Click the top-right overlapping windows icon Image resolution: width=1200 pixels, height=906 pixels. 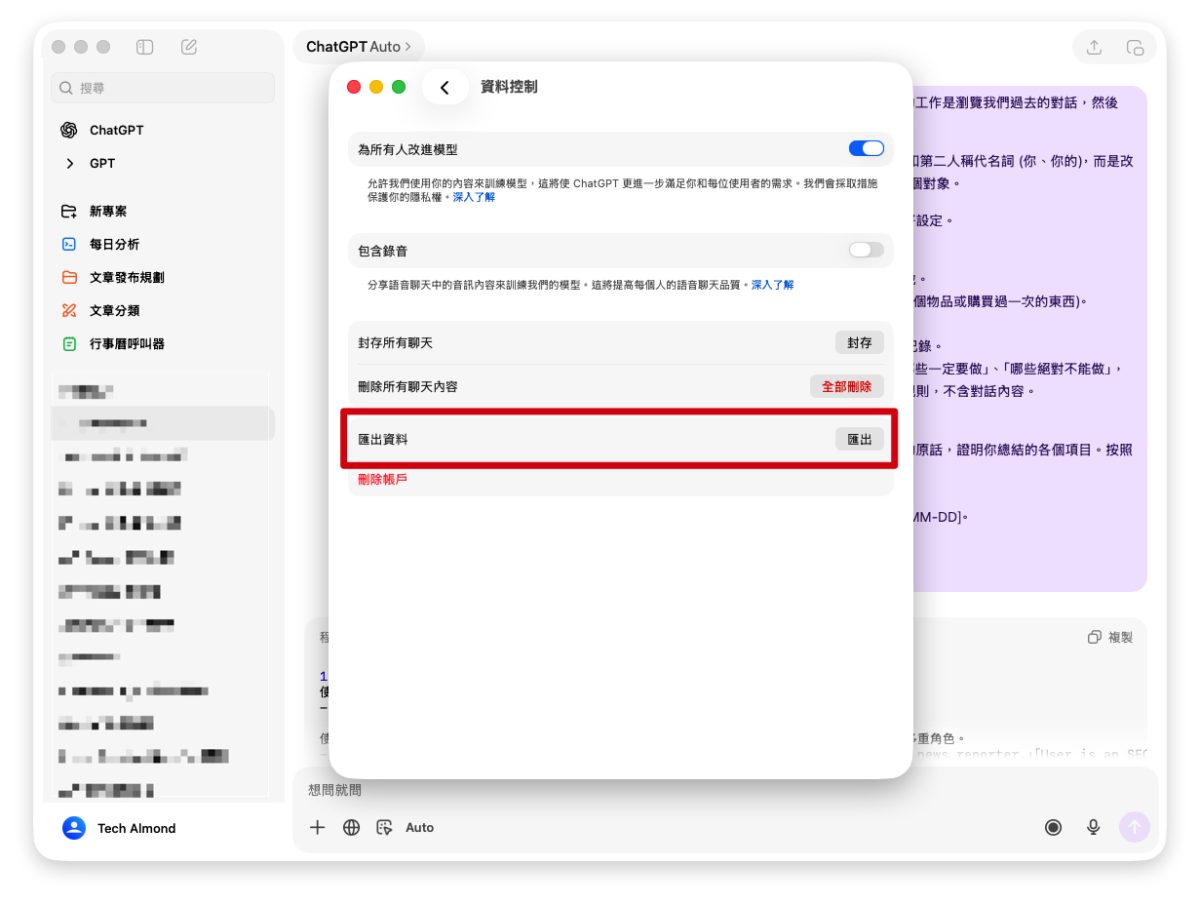pos(1135,47)
